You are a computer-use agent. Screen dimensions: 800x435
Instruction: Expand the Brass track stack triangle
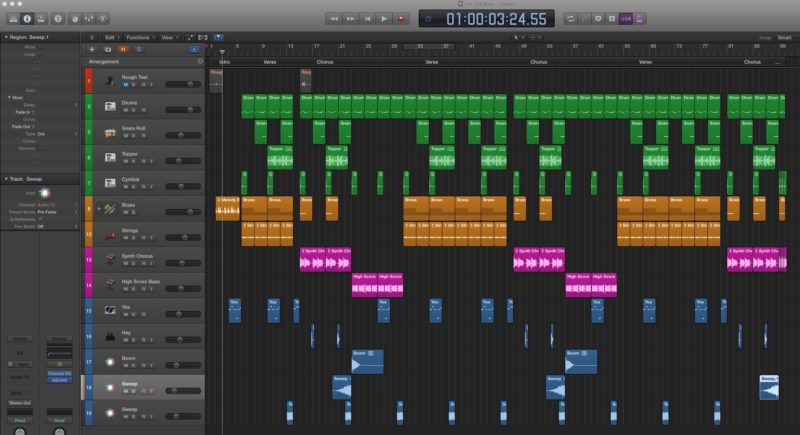tap(99, 209)
